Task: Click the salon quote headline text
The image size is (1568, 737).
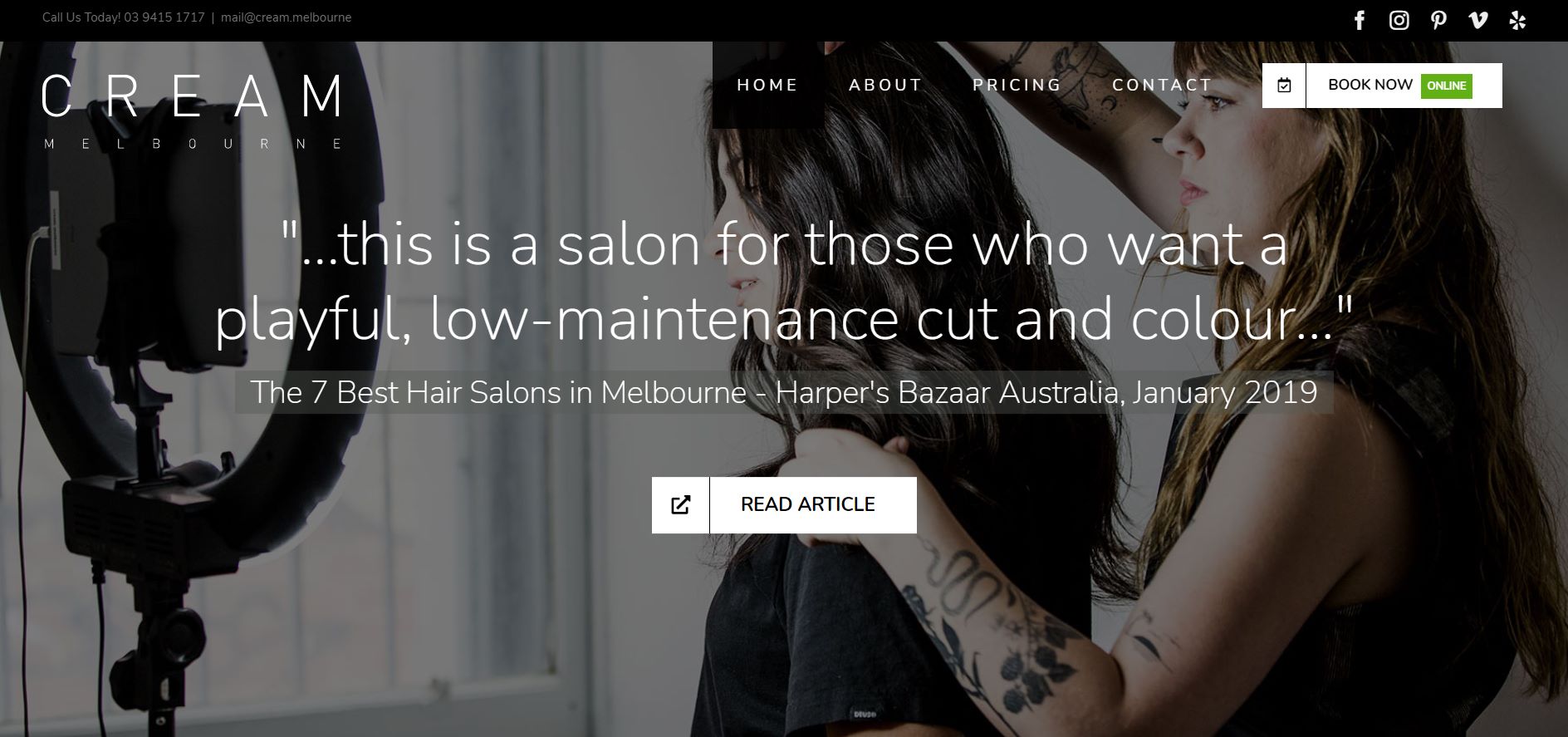Action: (x=784, y=282)
